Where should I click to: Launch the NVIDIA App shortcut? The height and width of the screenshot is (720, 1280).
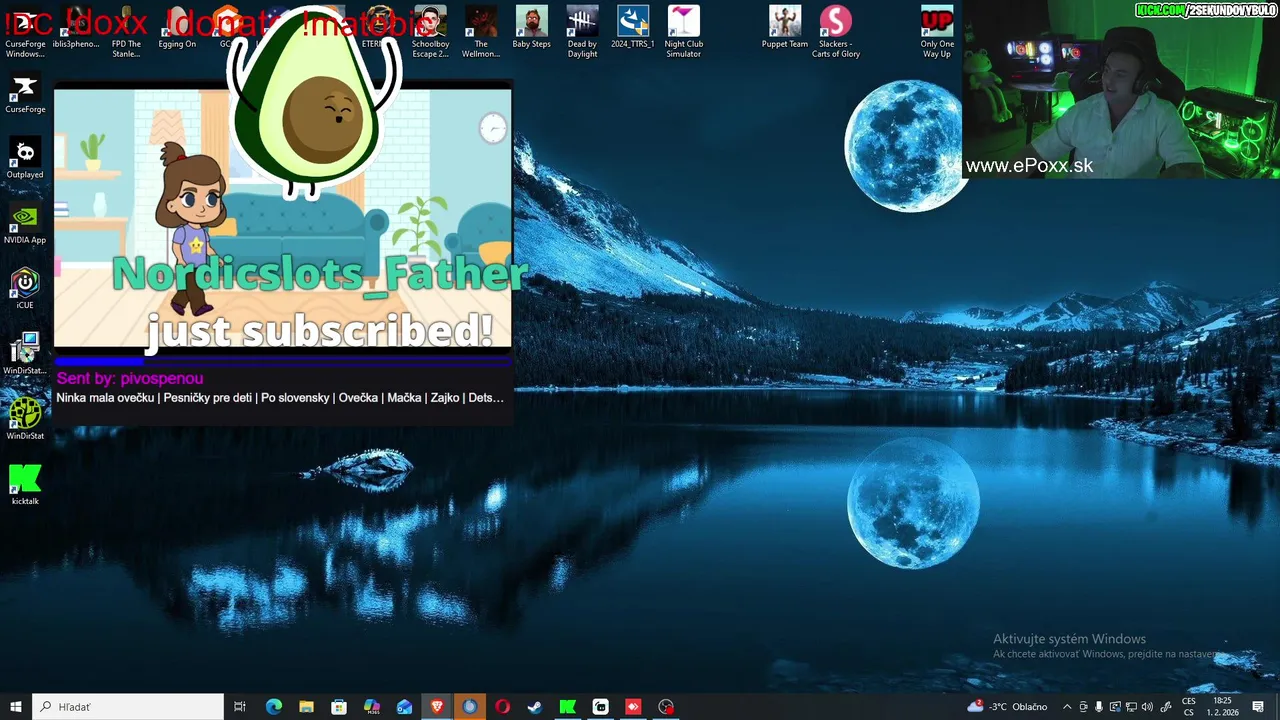[25, 225]
